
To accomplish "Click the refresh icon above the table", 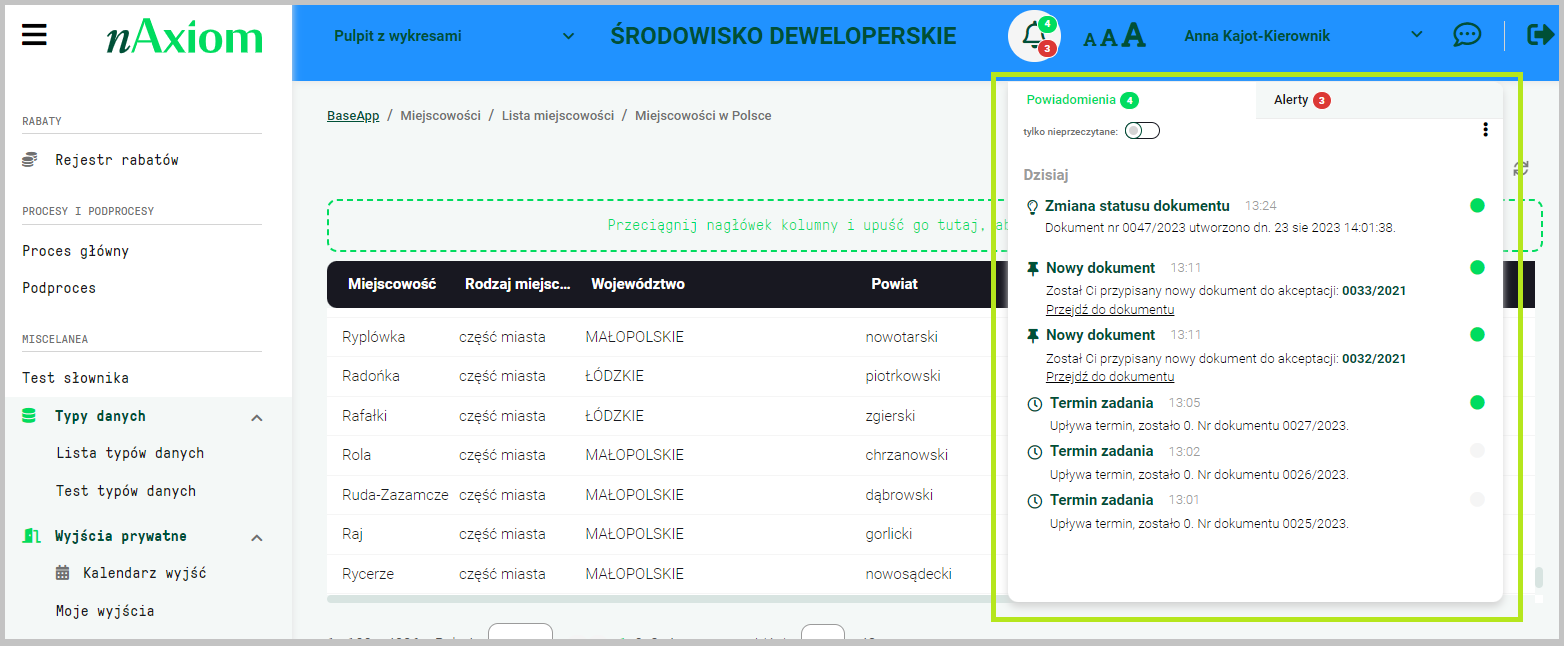I will pos(1521,169).
